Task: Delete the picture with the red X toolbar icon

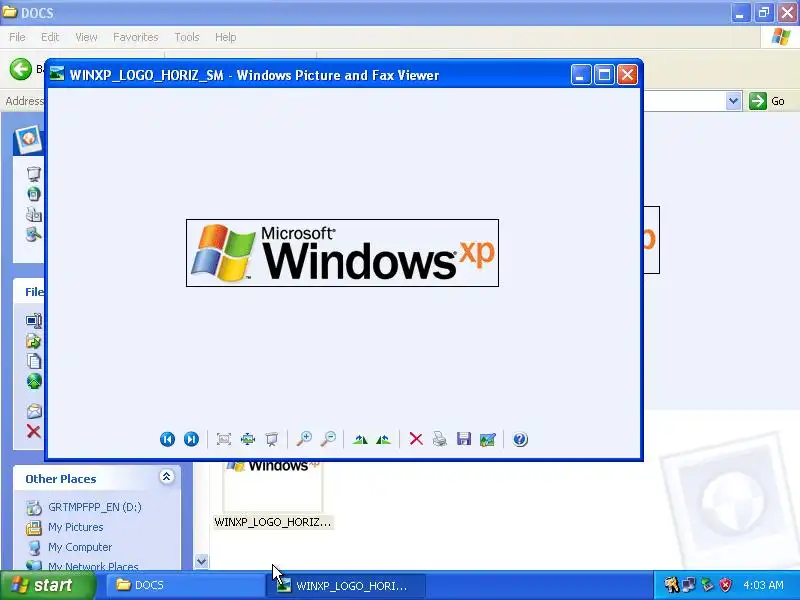Action: (416, 439)
